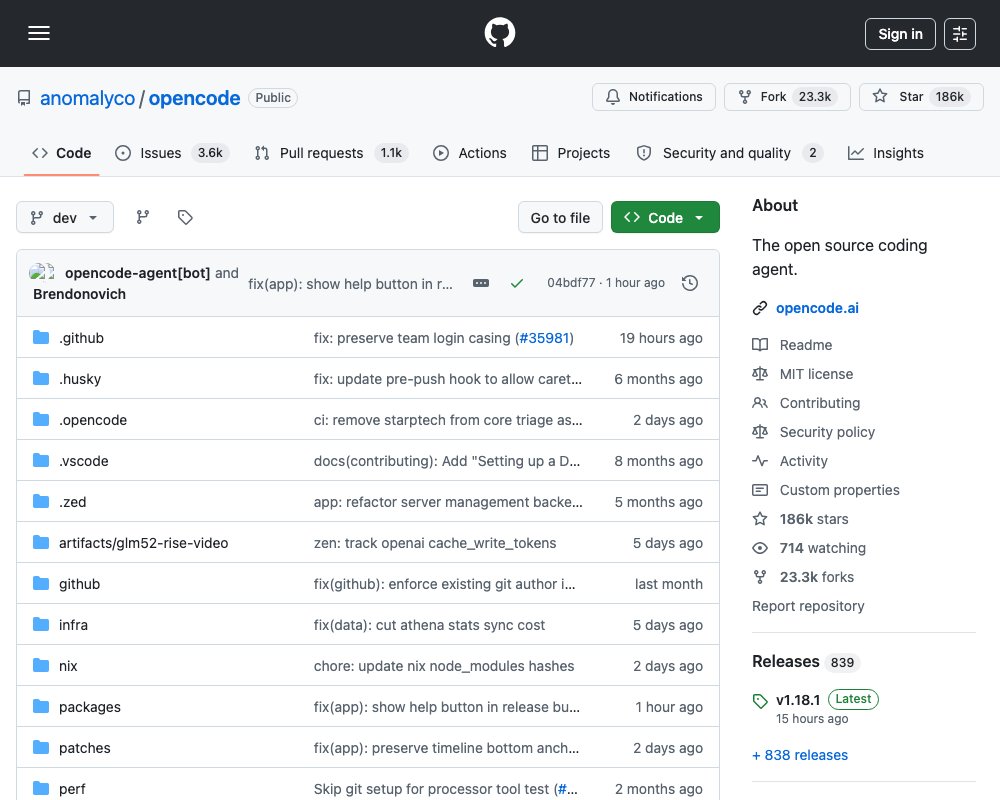This screenshot has width=1000, height=800.
Task: Click the packages folder icon
Action: (x=41, y=706)
